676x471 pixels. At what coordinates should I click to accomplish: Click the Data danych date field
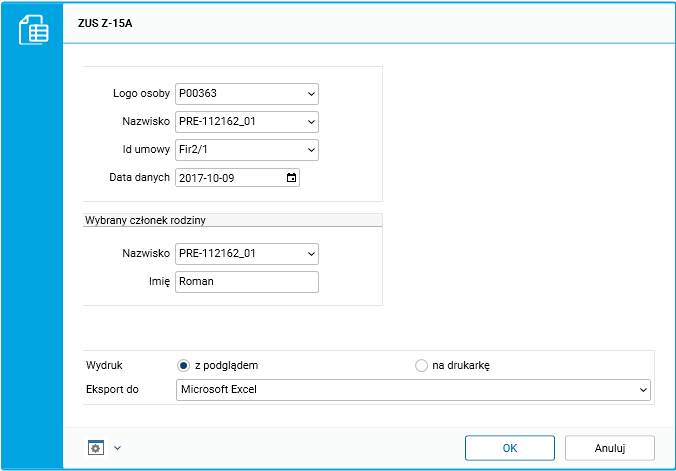tap(229, 178)
